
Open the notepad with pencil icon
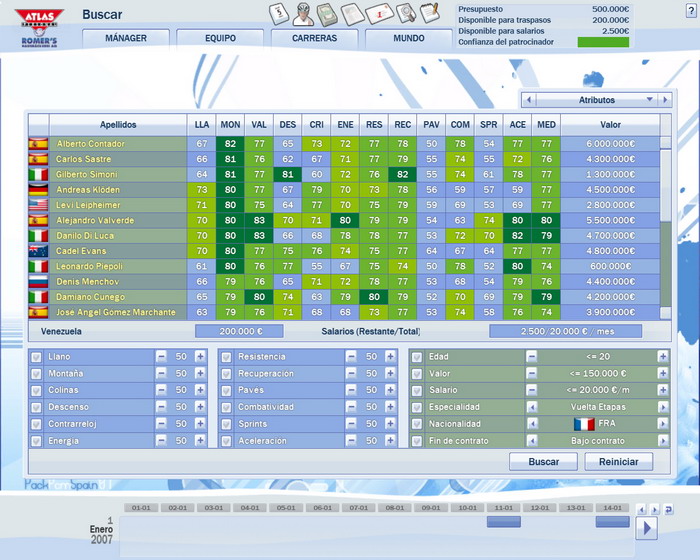430,13
